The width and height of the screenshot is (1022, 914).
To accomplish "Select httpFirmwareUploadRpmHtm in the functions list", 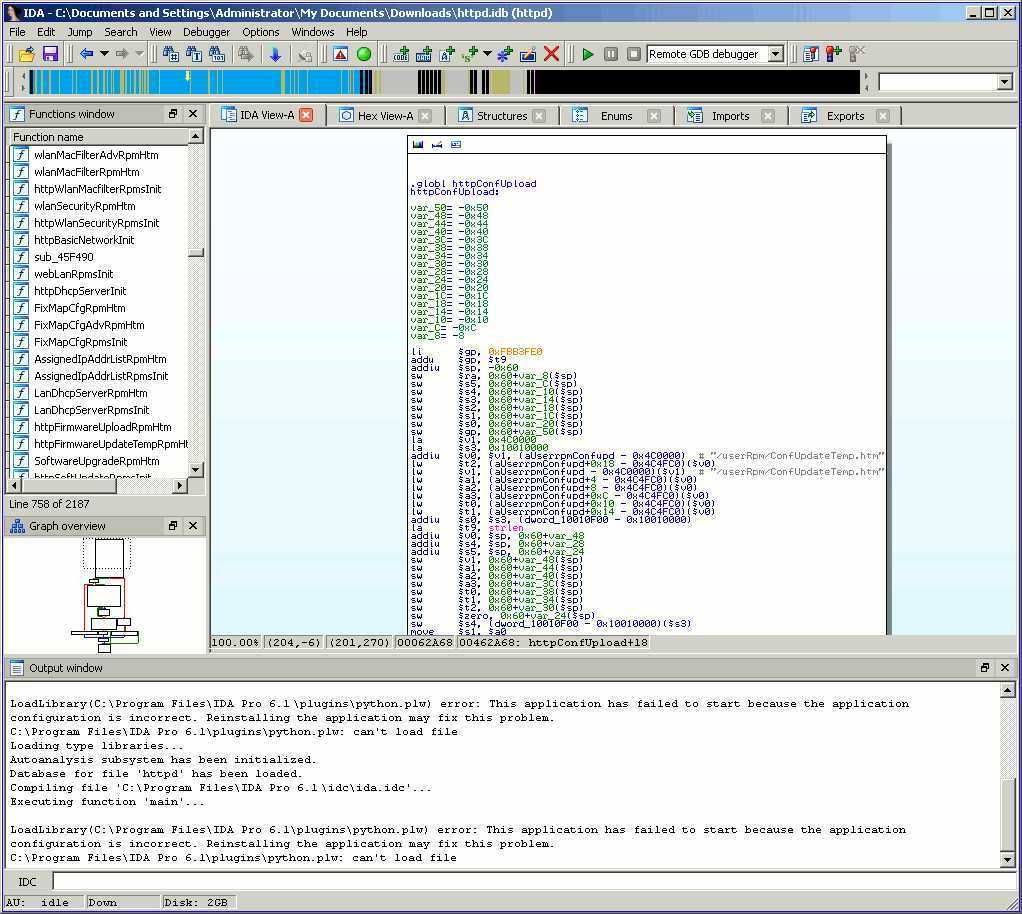I will [x=102, y=427].
